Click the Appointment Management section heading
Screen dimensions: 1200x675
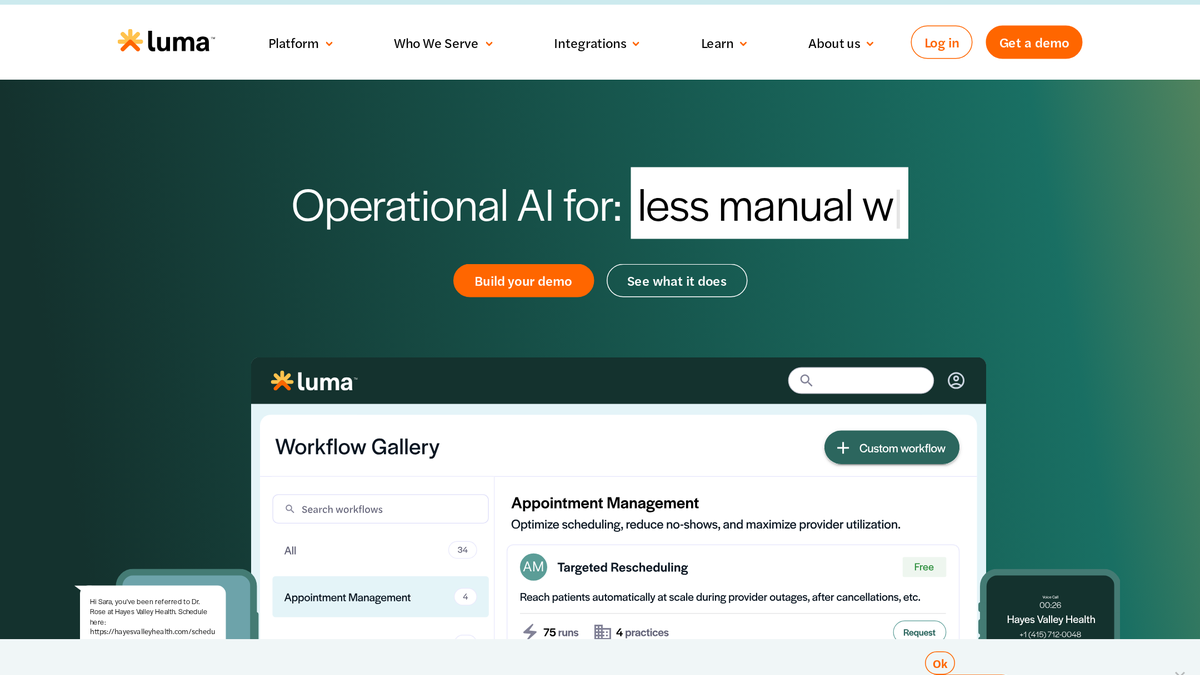[605, 503]
